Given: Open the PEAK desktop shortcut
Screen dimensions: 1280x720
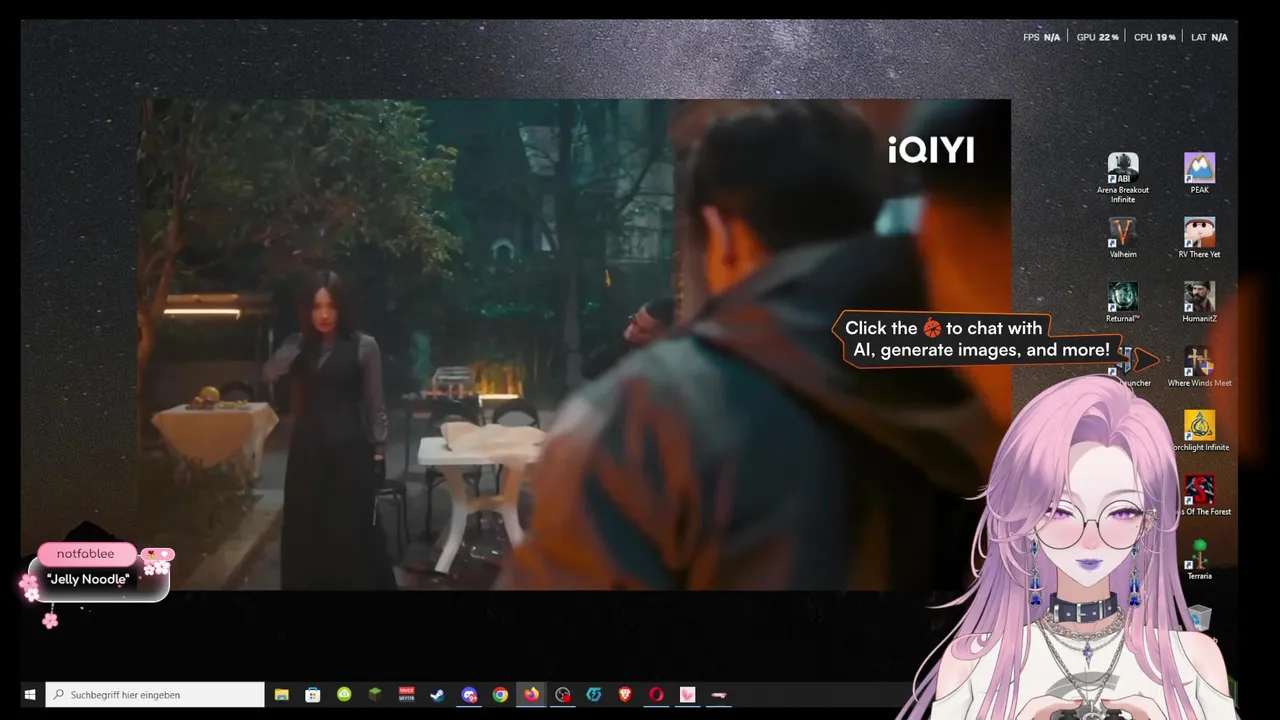Looking at the screenshot, I should [1199, 174].
